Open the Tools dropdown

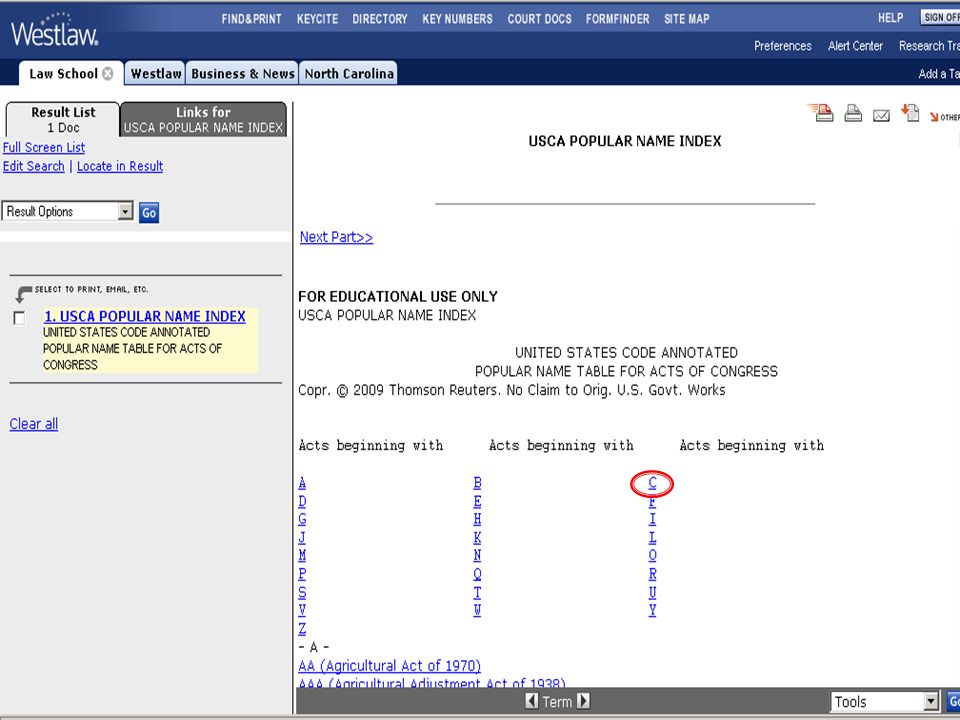click(885, 702)
